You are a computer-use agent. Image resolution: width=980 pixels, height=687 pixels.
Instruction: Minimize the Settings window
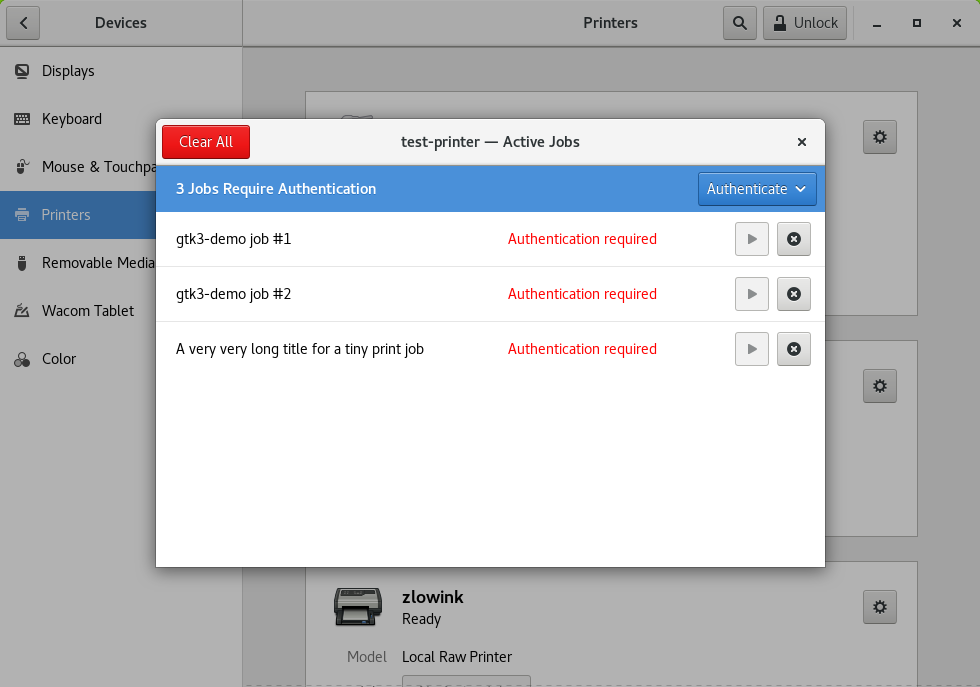point(877,23)
